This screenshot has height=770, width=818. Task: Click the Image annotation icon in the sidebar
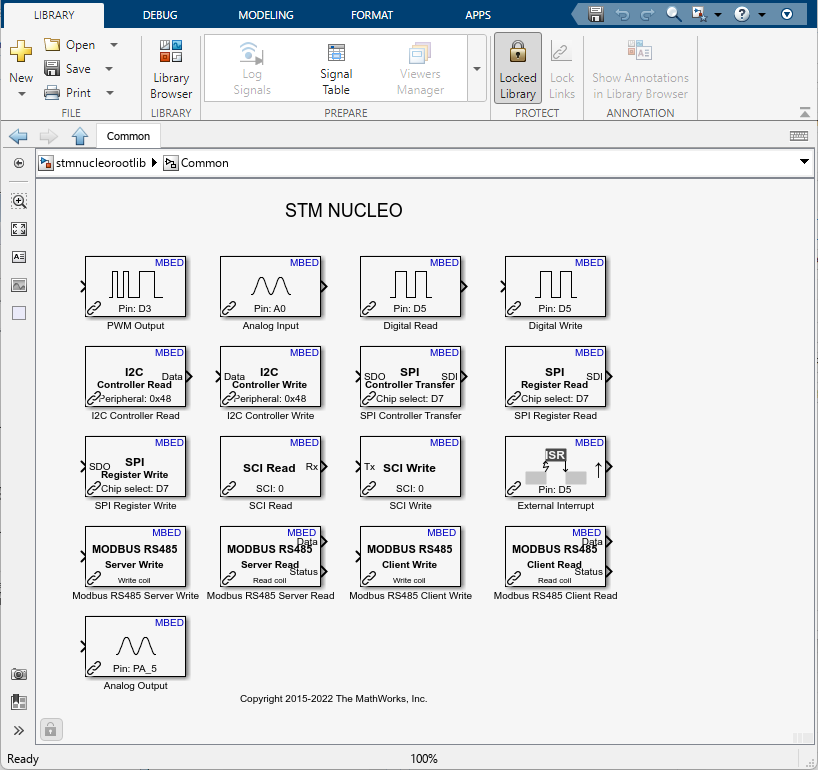point(19,284)
